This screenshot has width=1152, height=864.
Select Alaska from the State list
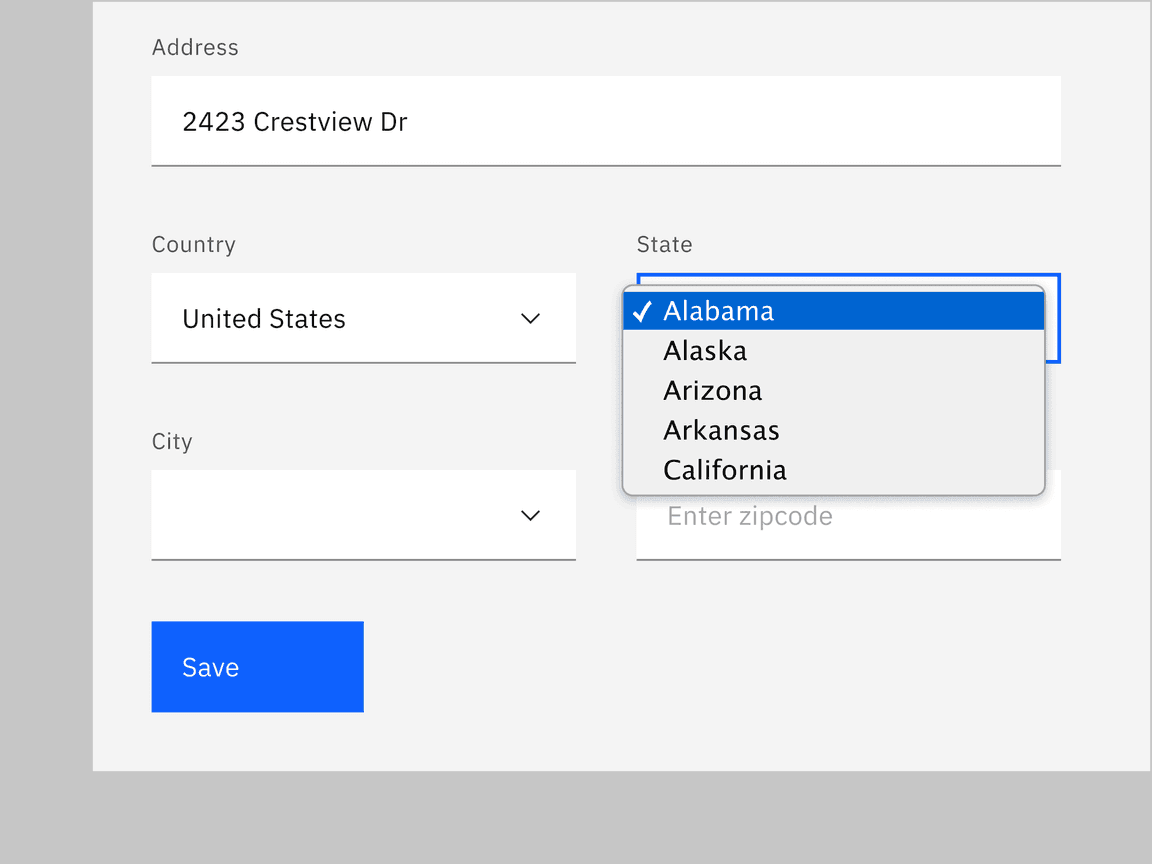click(705, 350)
